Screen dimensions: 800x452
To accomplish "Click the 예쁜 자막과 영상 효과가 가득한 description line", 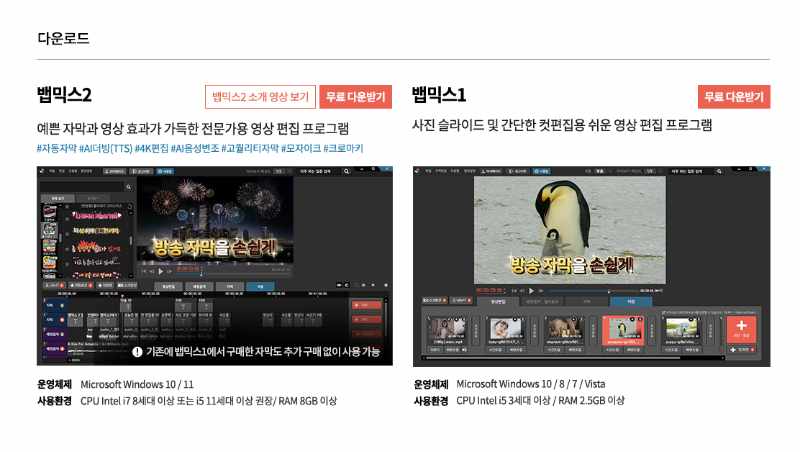I will 193,128.
